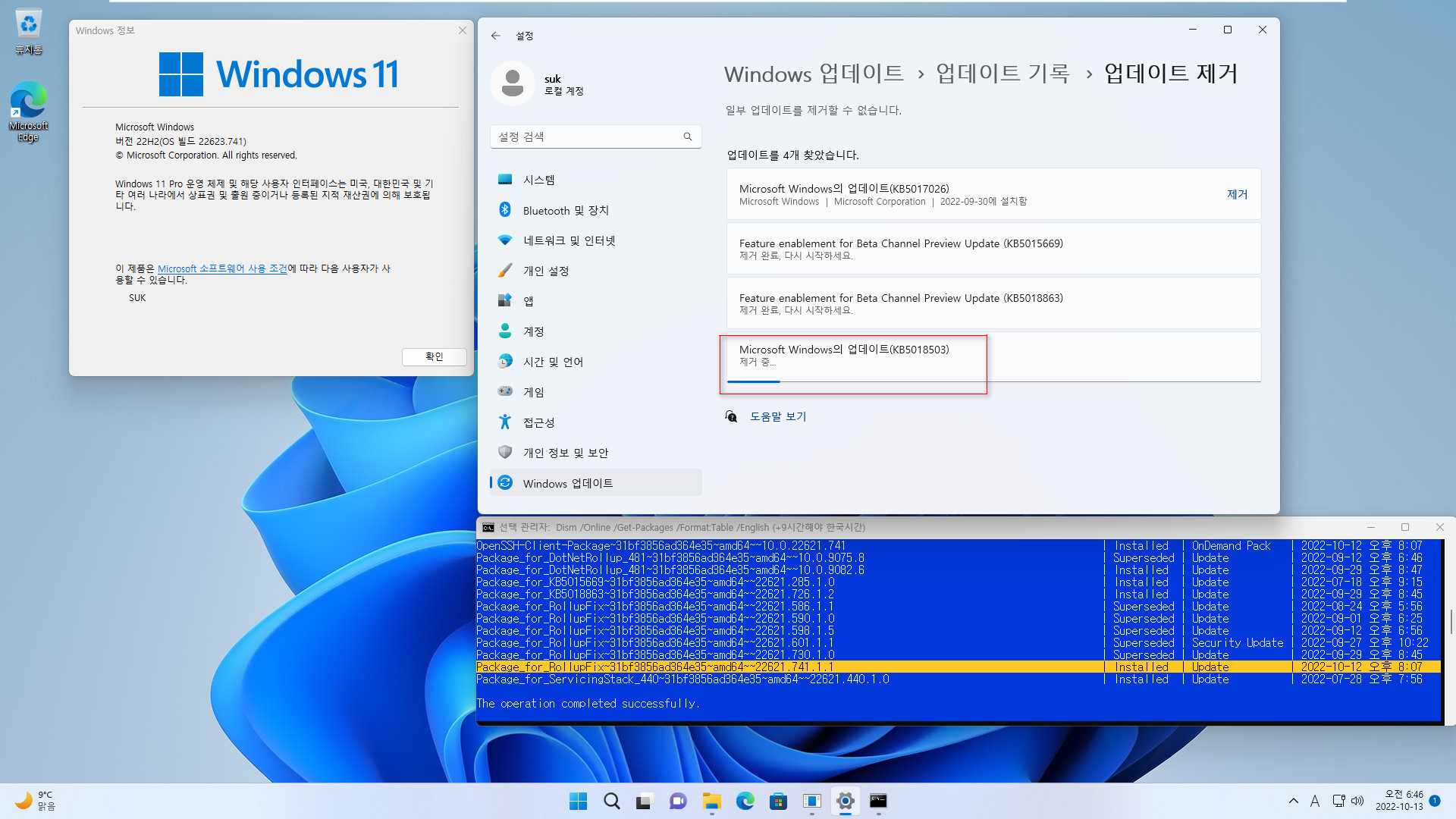Screen dimensions: 1456x819
Task: Click the Windows 업데이트 breadcrumb
Action: tap(814, 74)
